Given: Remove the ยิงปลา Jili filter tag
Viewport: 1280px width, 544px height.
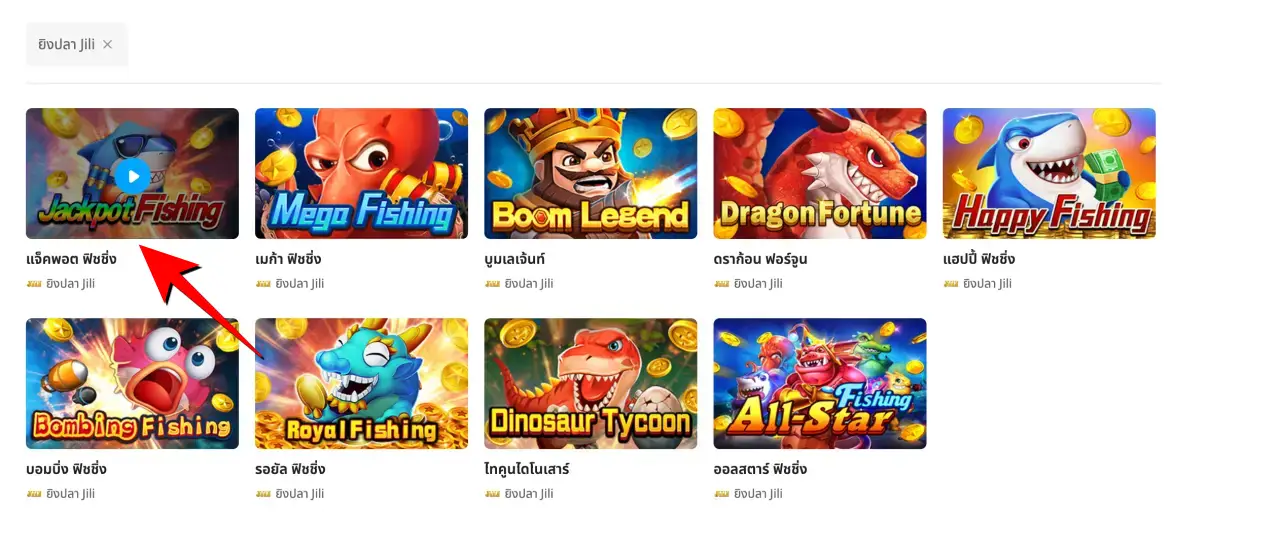Looking at the screenshot, I should (x=108, y=45).
